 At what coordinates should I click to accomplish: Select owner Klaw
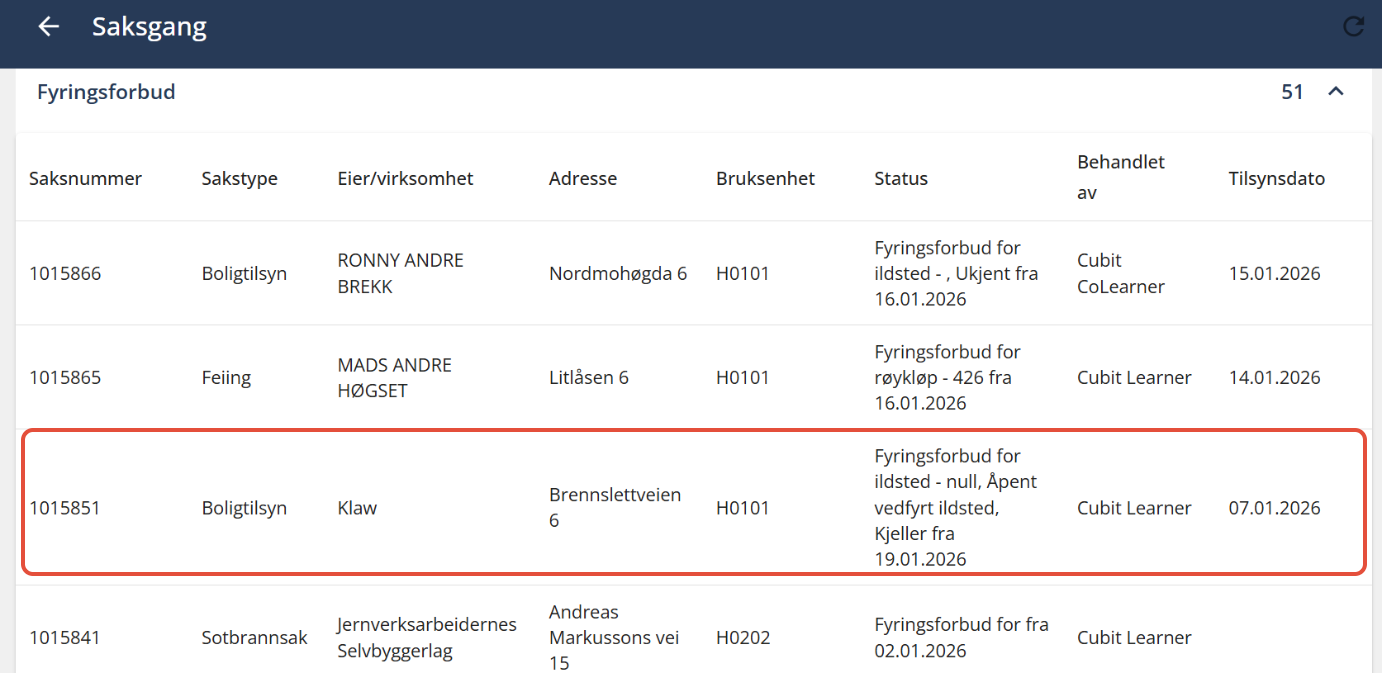[x=357, y=508]
